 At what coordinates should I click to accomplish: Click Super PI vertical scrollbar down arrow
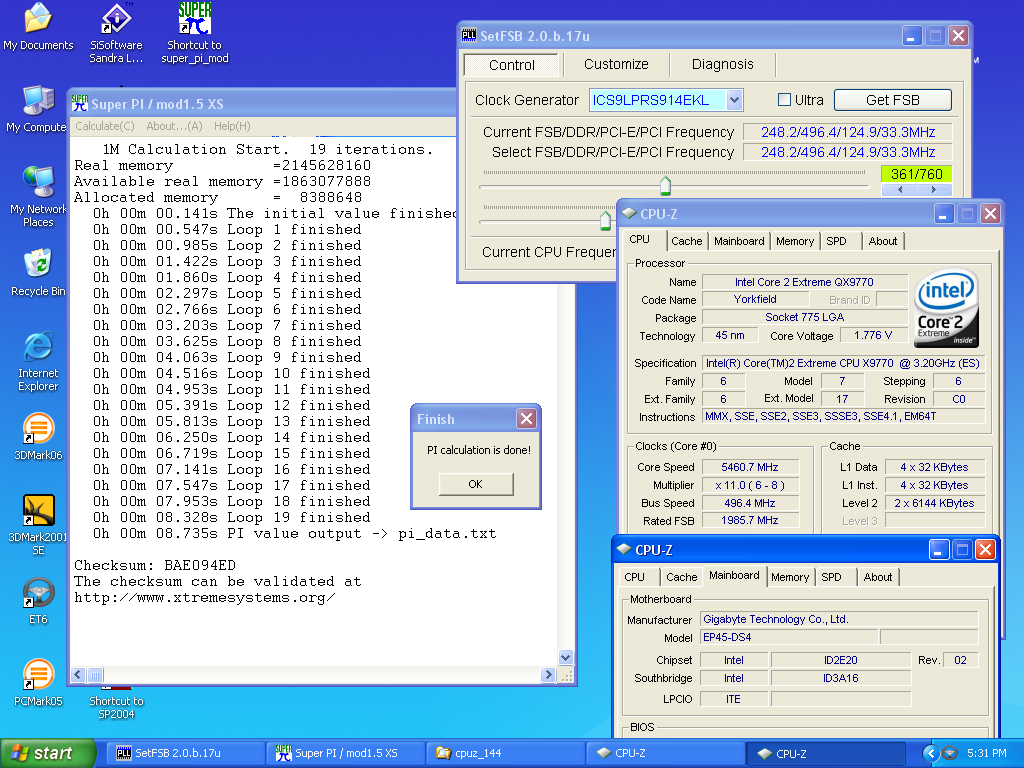point(566,658)
